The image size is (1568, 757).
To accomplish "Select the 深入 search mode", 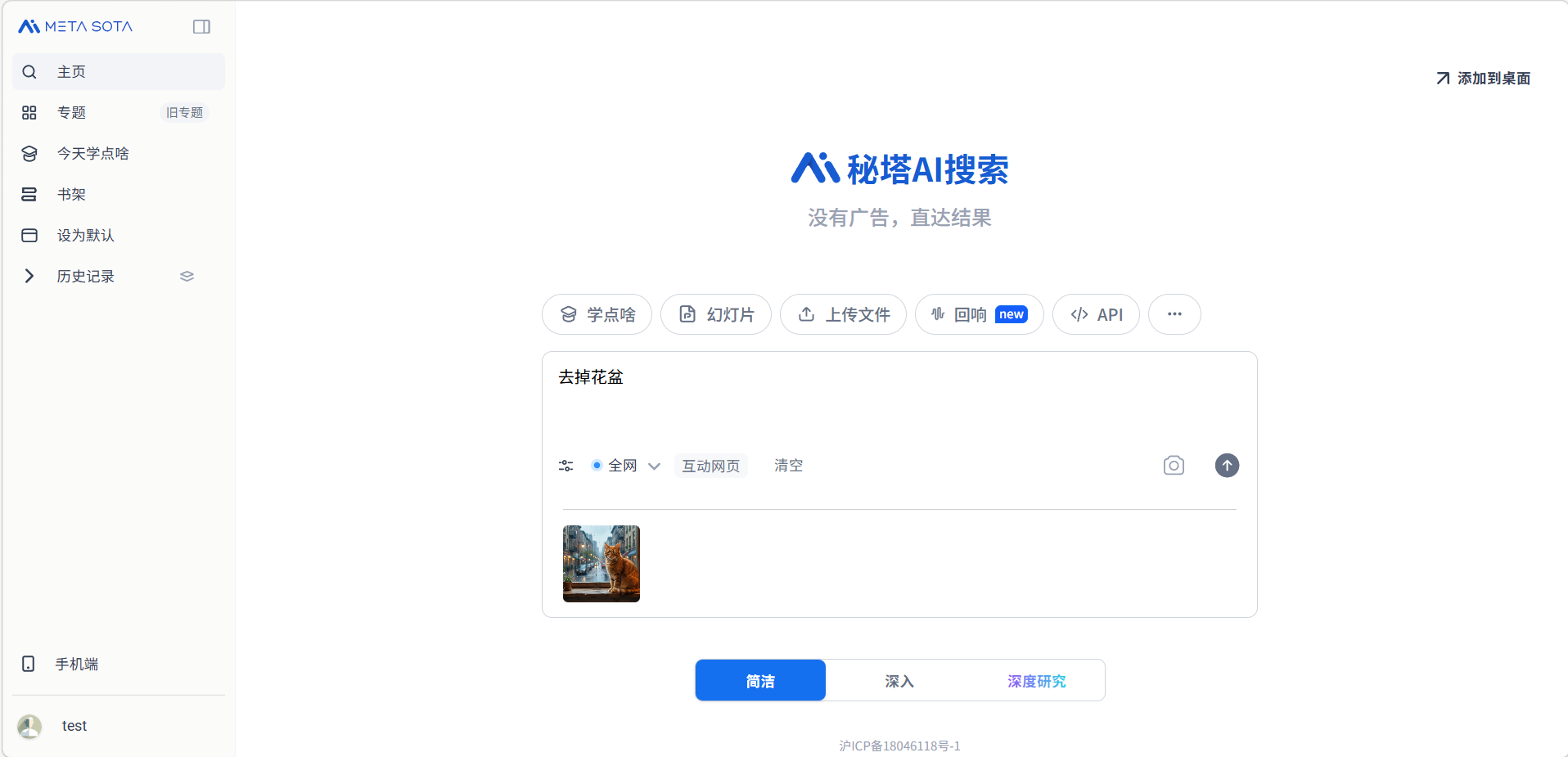I will point(899,681).
